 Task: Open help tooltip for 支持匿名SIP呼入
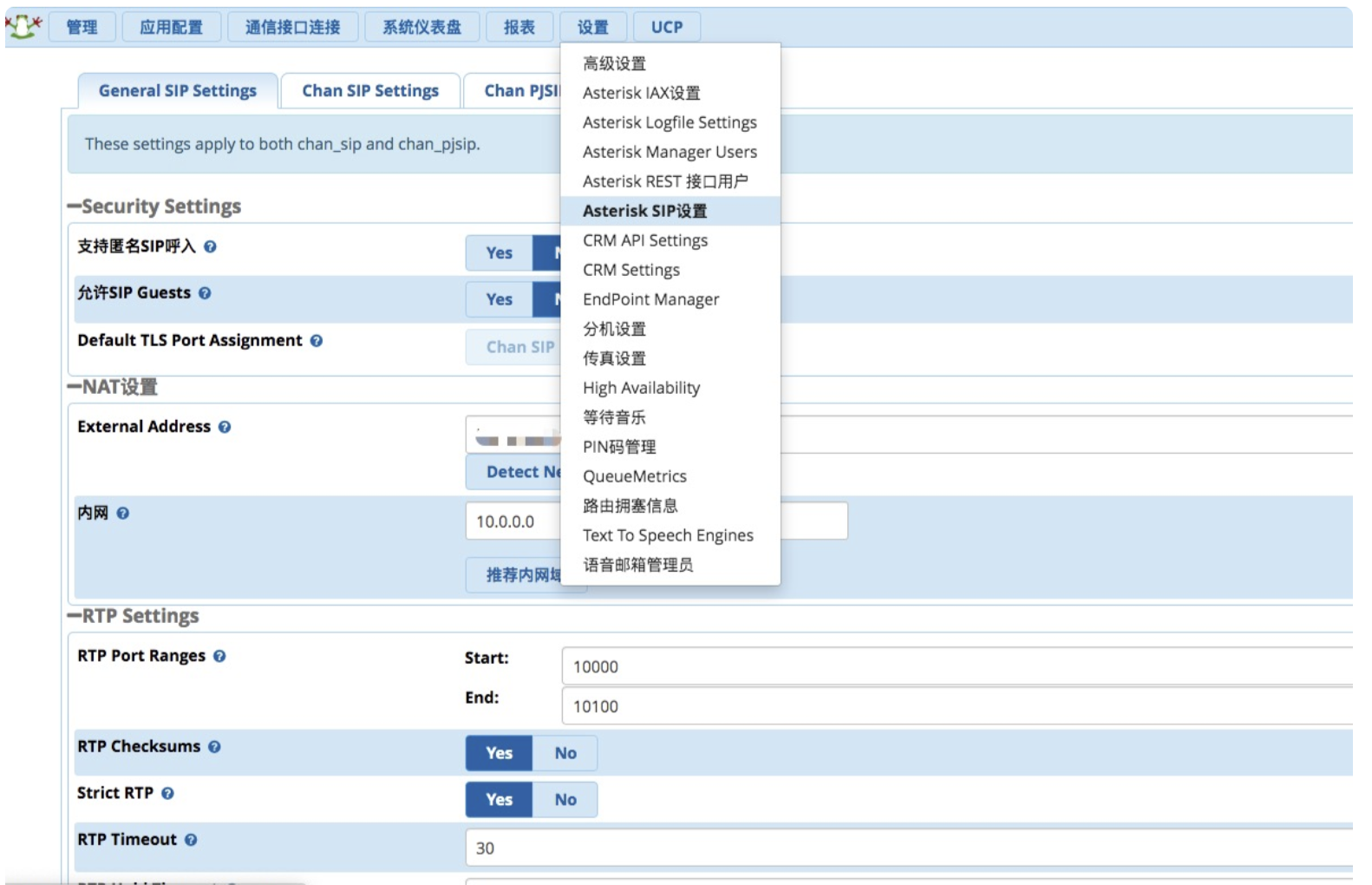210,246
